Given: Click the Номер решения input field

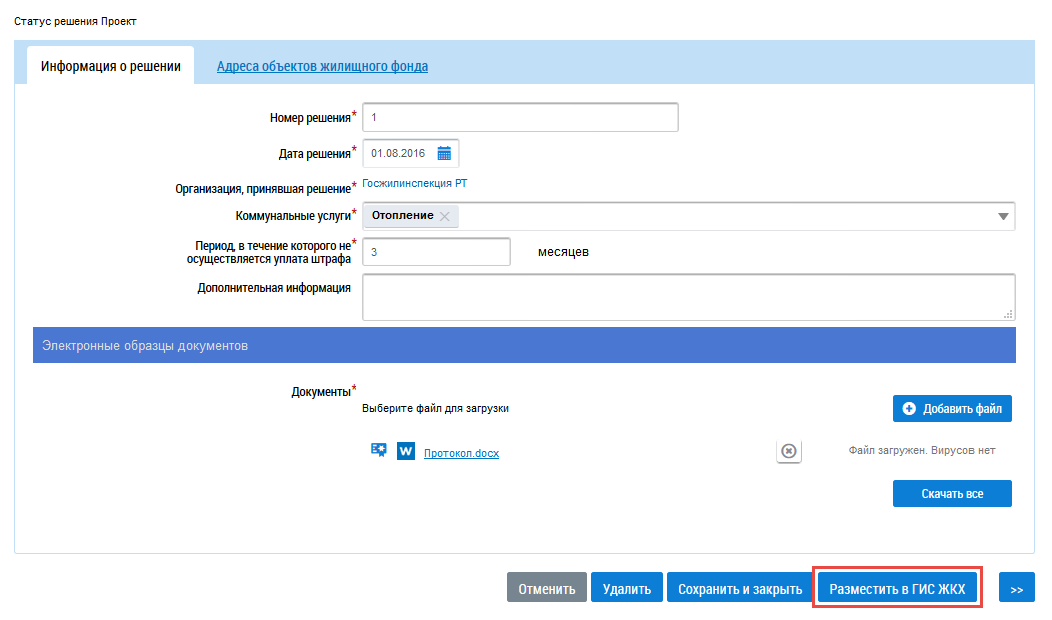Looking at the screenshot, I should [520, 117].
